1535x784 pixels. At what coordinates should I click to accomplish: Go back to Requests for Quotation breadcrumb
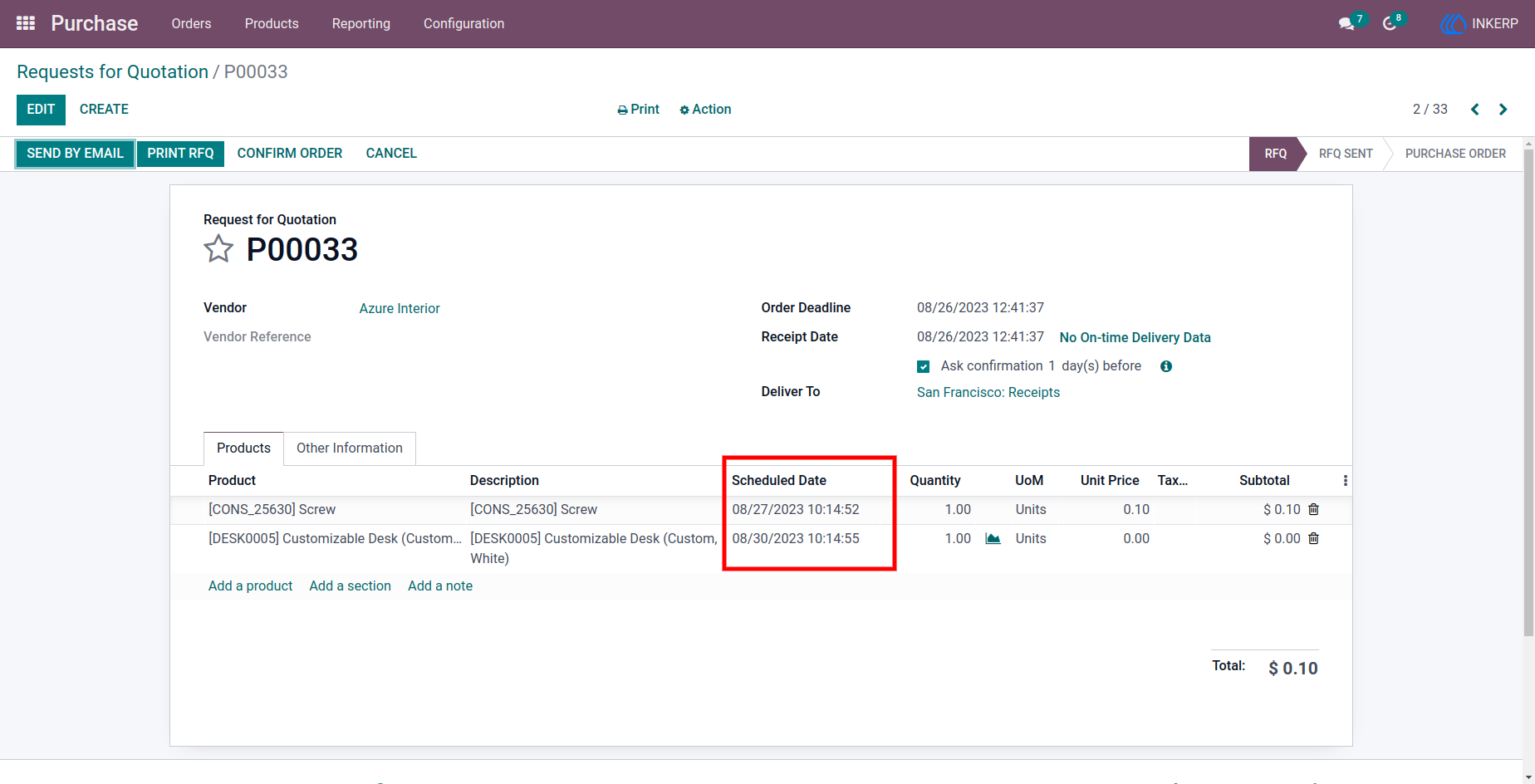pos(112,72)
